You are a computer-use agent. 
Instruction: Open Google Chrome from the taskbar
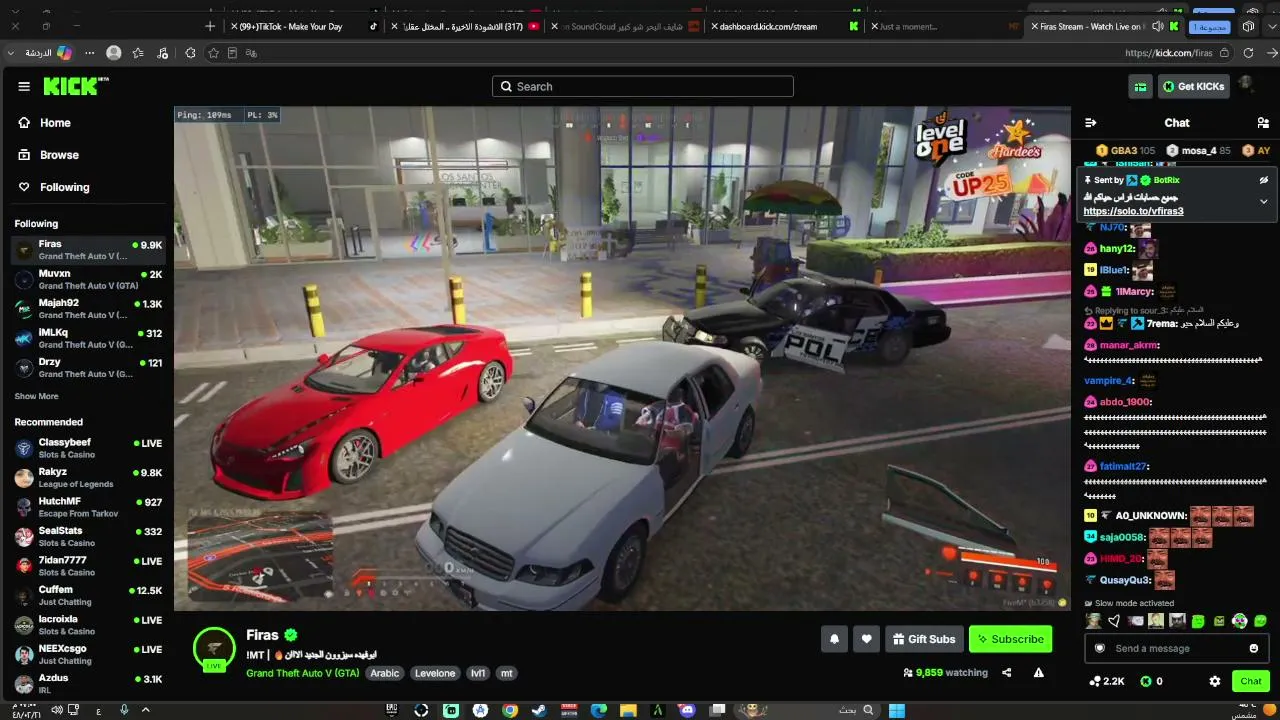[x=510, y=710]
